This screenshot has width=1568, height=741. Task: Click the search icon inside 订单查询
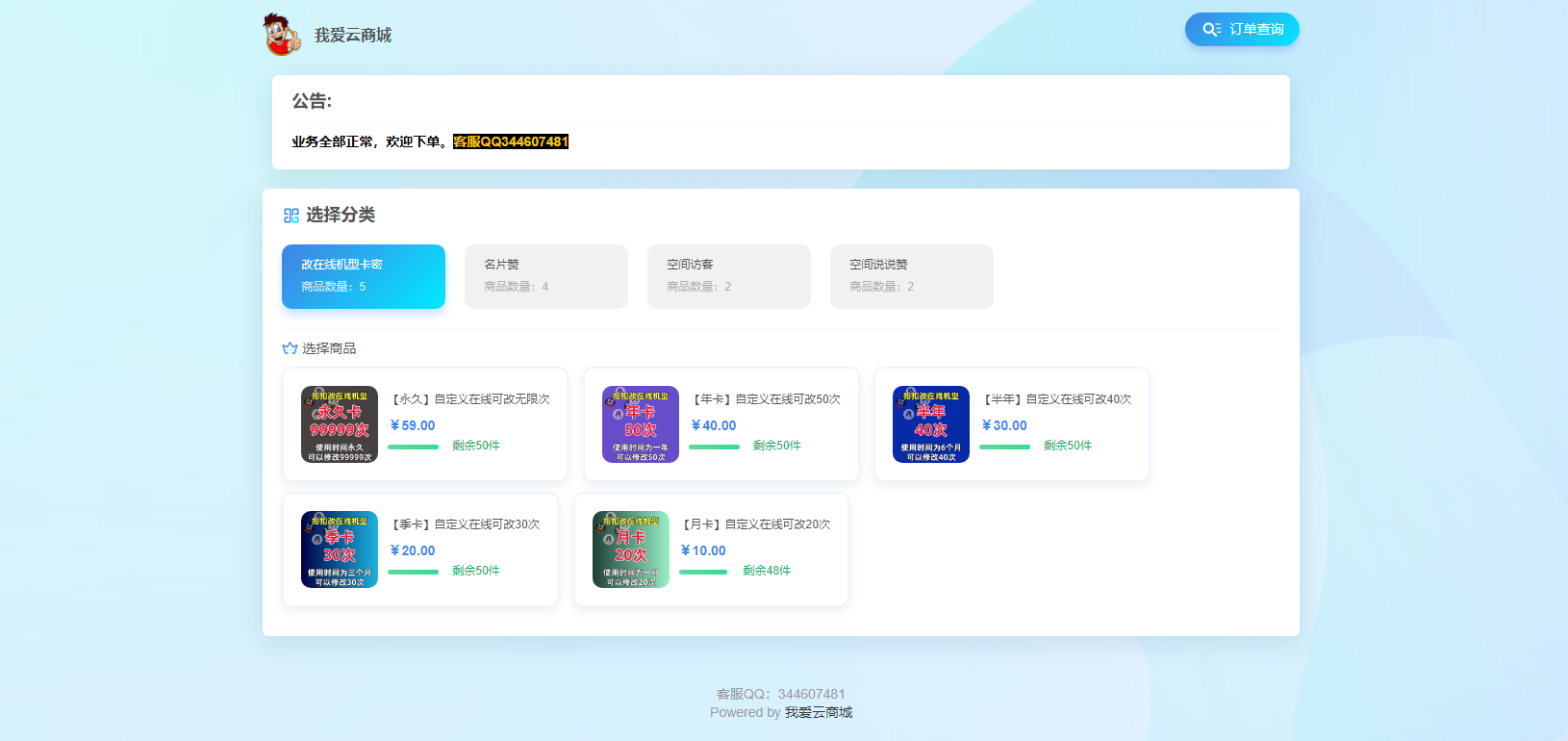click(x=1211, y=29)
